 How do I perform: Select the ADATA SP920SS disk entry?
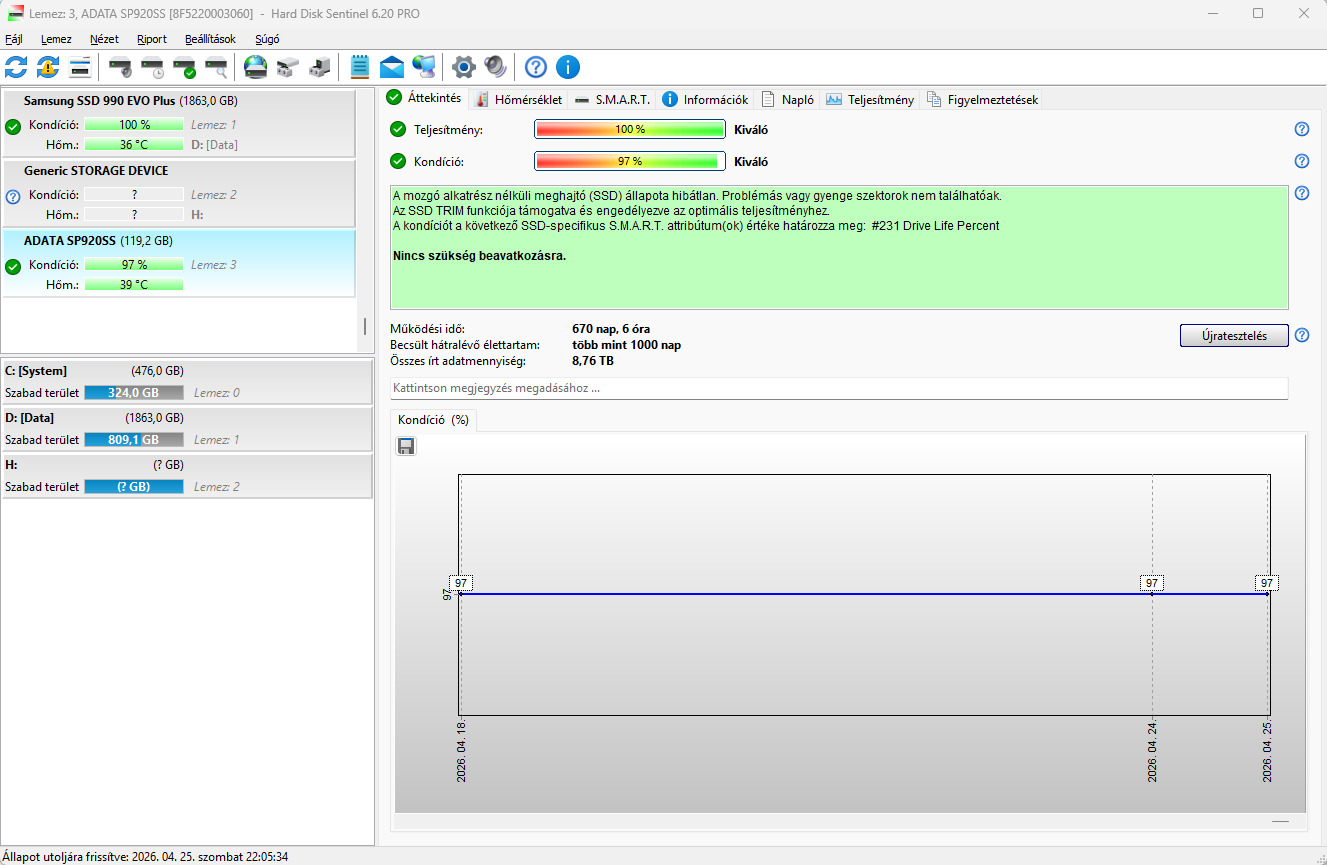(x=178, y=263)
